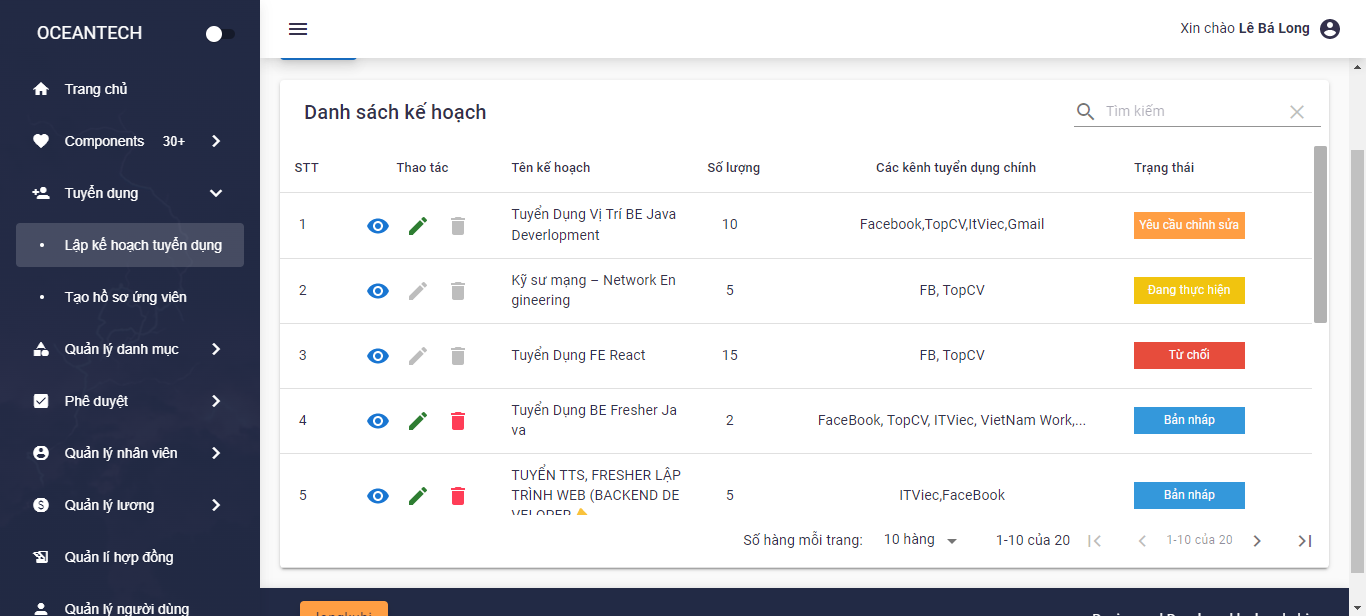The image size is (1366, 616).
Task: Click the Tên kế hoạch column header
Action: coord(551,168)
